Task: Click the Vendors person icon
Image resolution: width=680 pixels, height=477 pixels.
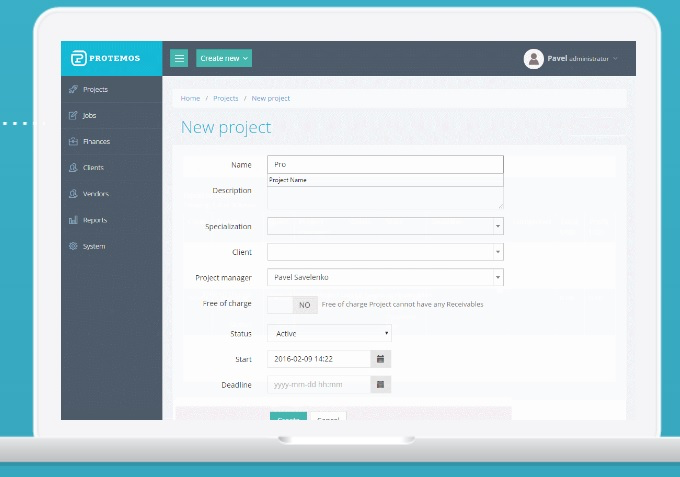Action: click(73, 194)
